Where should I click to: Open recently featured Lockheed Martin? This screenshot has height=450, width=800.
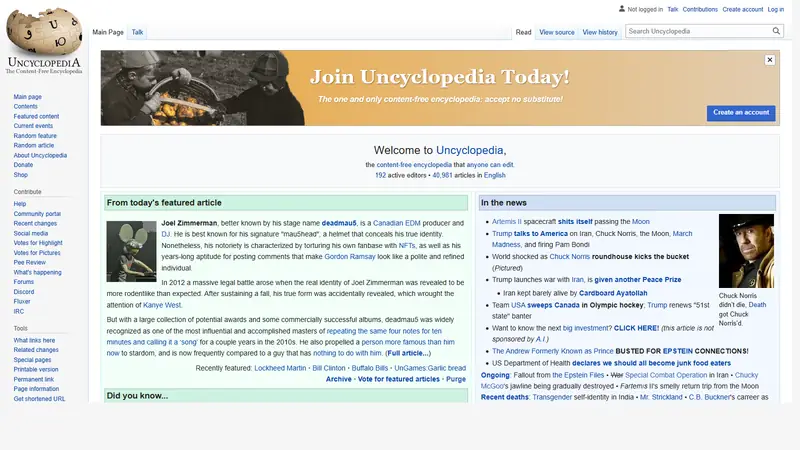coord(280,368)
